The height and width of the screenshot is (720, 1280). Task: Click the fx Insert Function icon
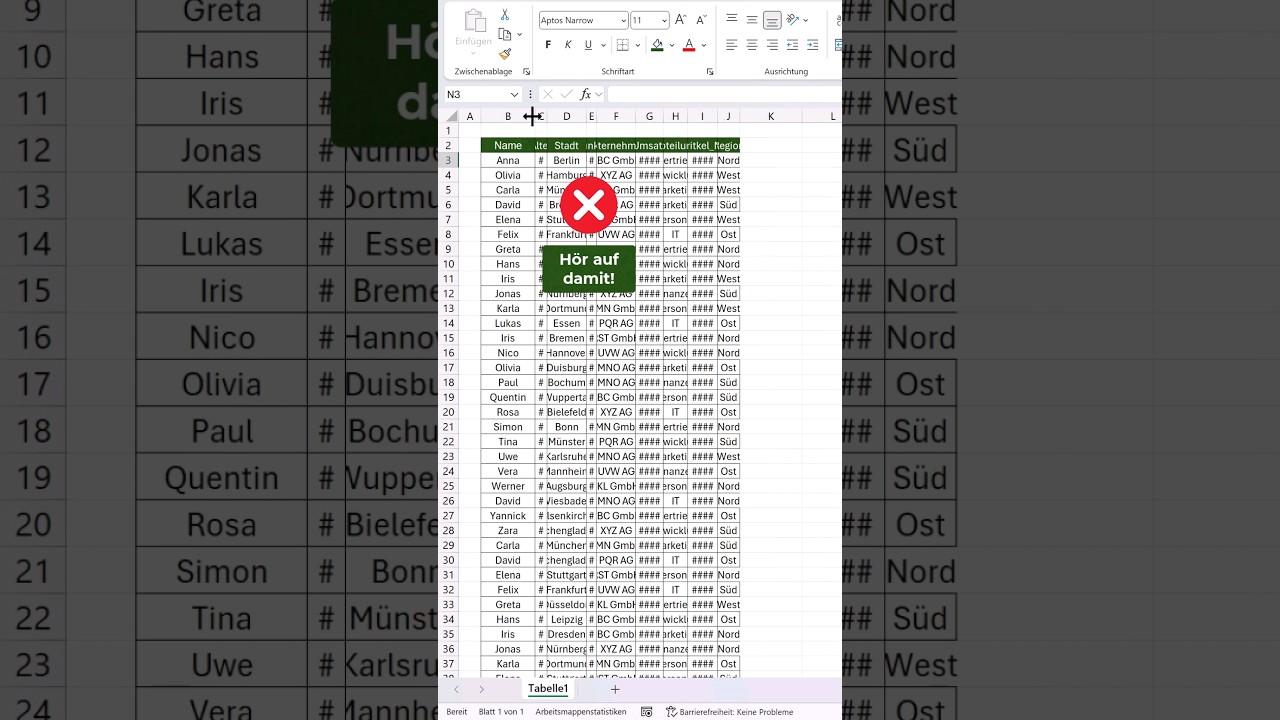(586, 94)
